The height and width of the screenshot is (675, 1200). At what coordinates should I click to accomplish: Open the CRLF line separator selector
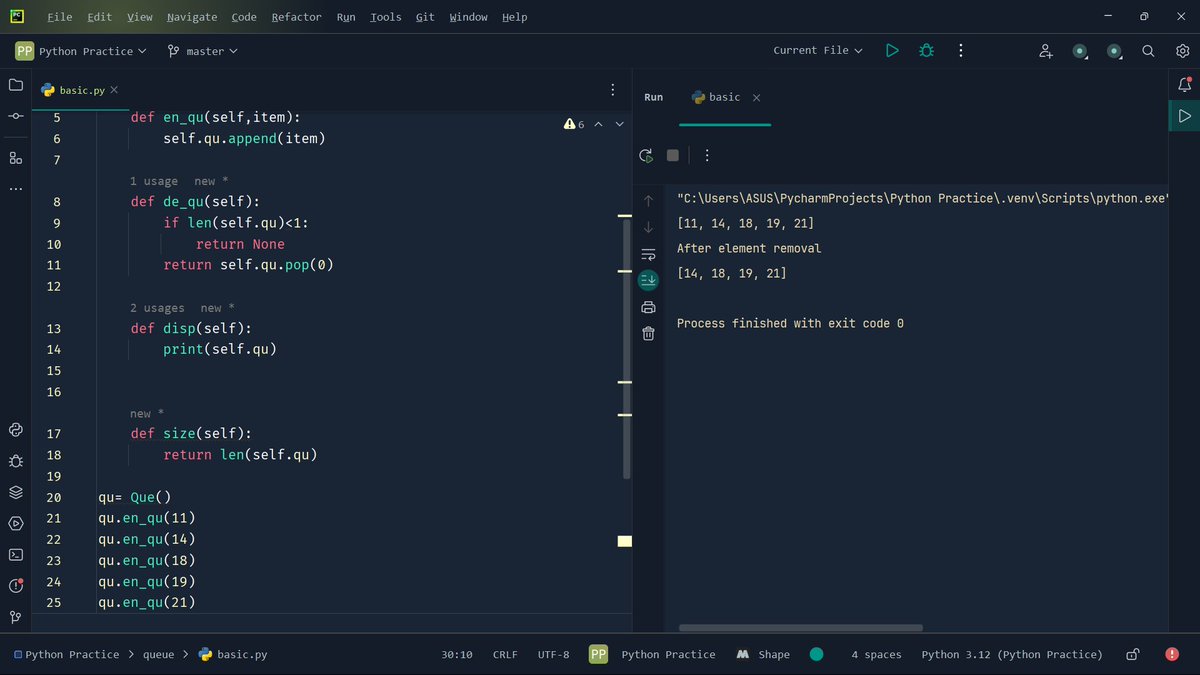click(x=505, y=654)
